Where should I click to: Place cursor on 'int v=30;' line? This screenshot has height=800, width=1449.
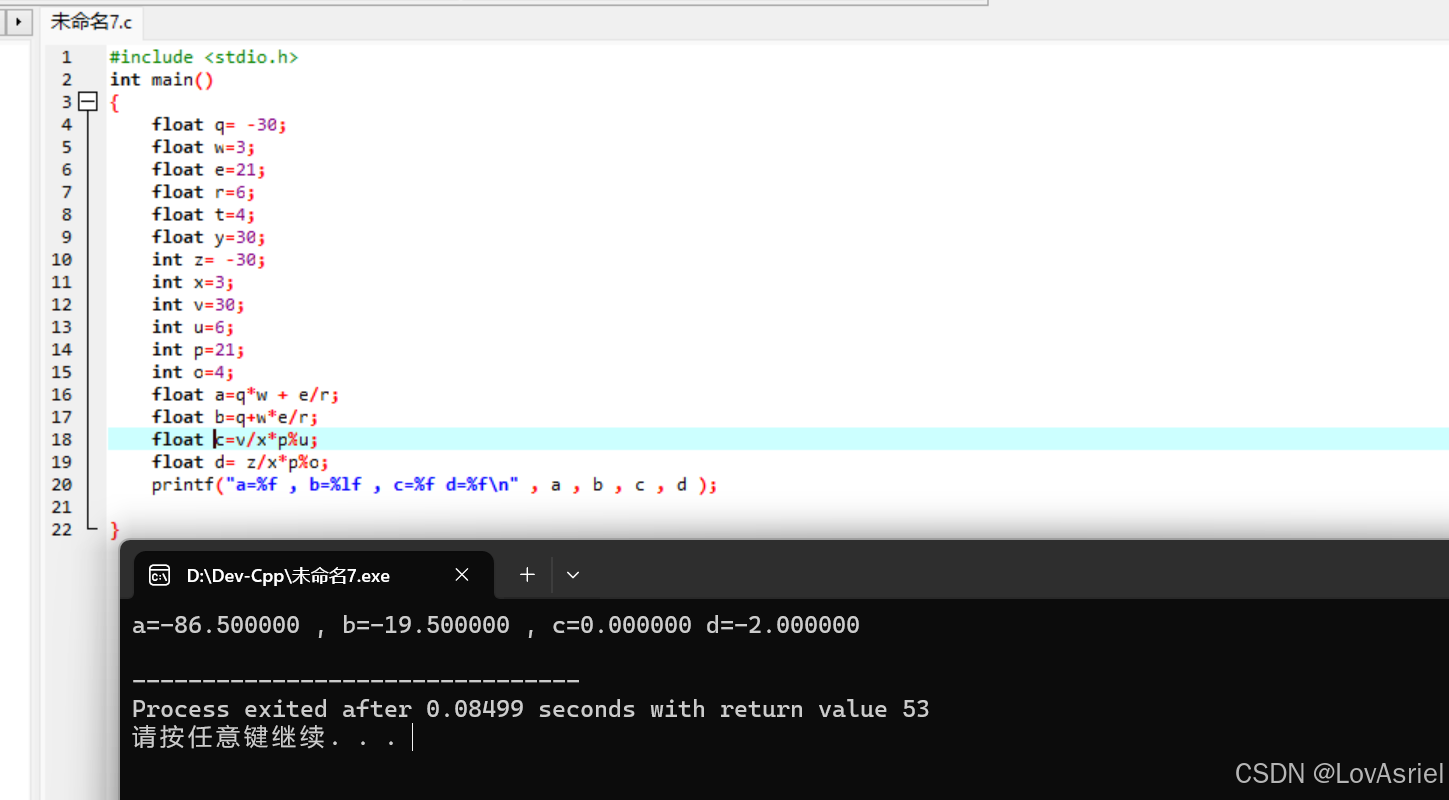click(198, 304)
